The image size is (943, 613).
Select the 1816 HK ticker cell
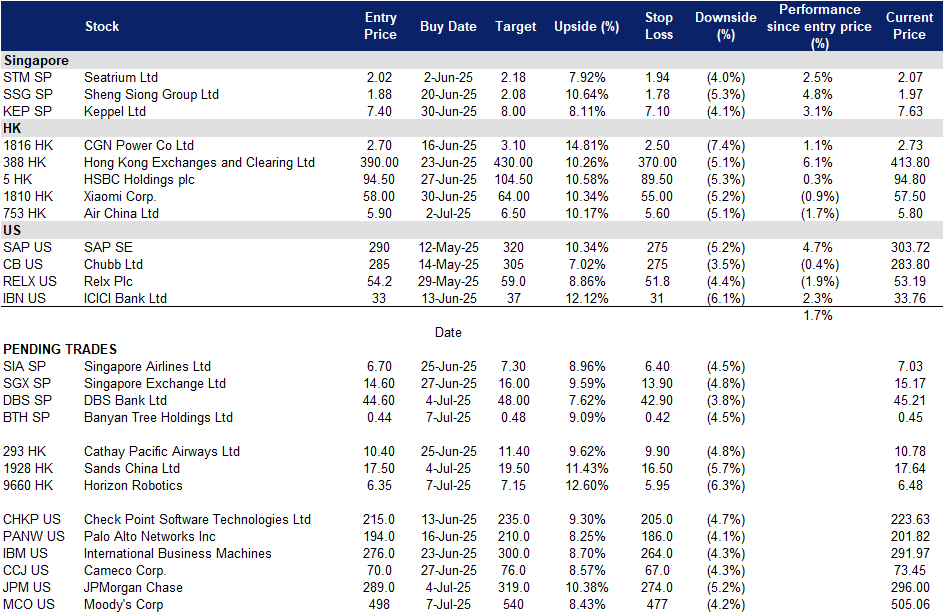(28, 146)
